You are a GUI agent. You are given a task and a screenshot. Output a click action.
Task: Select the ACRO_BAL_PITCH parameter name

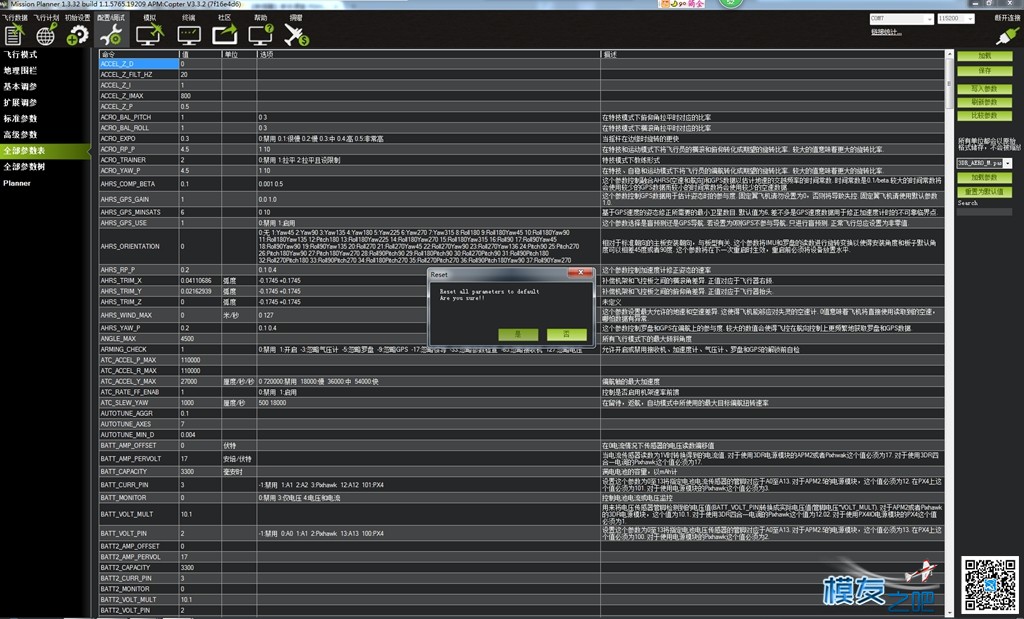point(125,118)
